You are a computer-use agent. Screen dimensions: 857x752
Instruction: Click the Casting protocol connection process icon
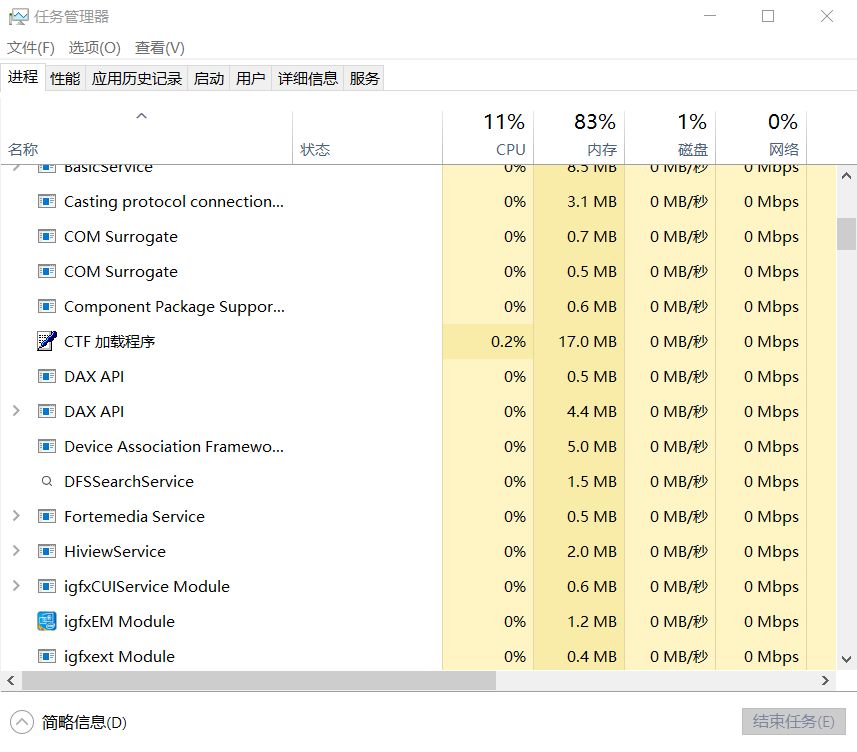click(x=46, y=202)
